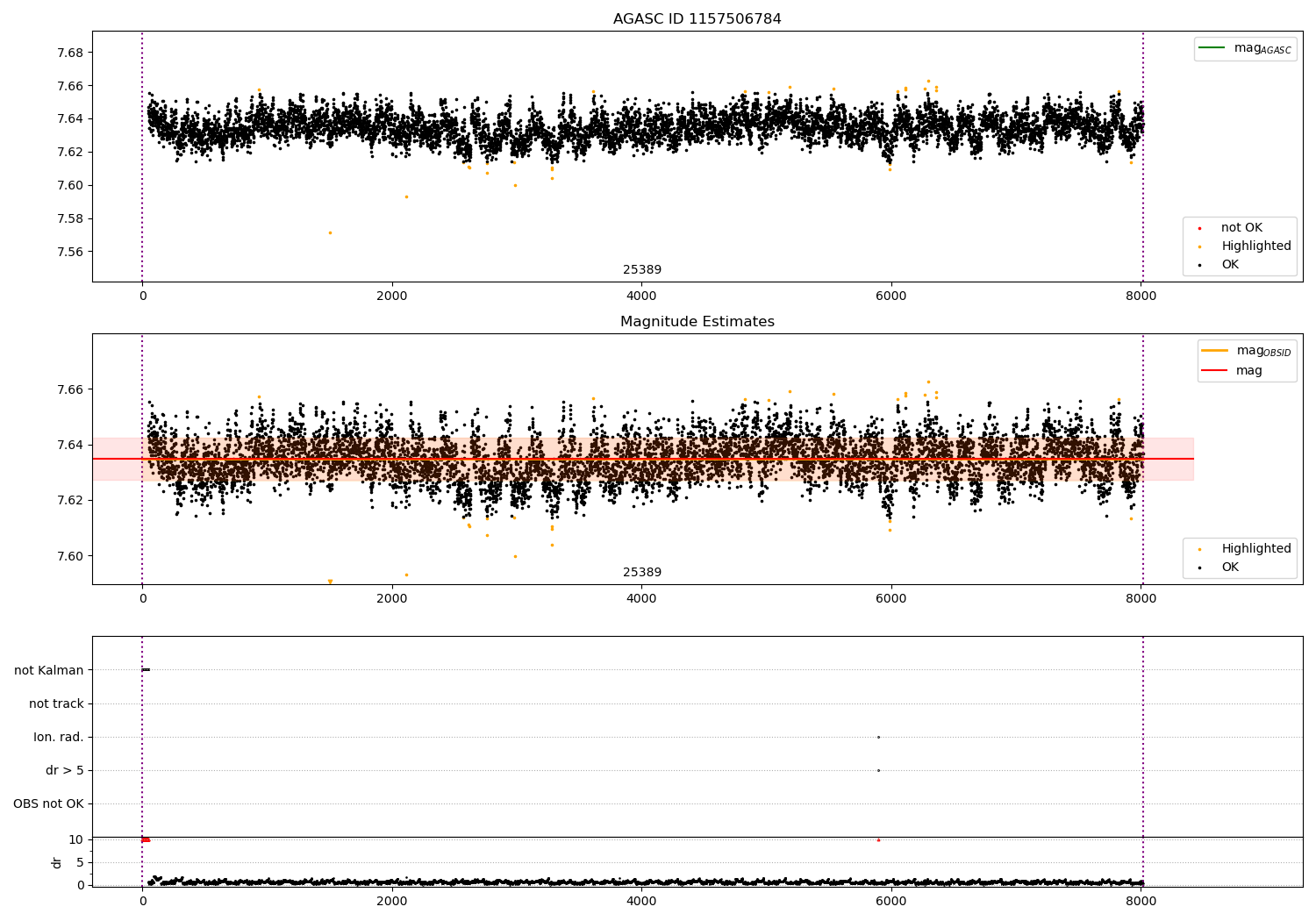Click the point on the dr > 5 row
Image resolution: width=1316 pixels, height=921 pixels.
pyautogui.click(x=878, y=771)
